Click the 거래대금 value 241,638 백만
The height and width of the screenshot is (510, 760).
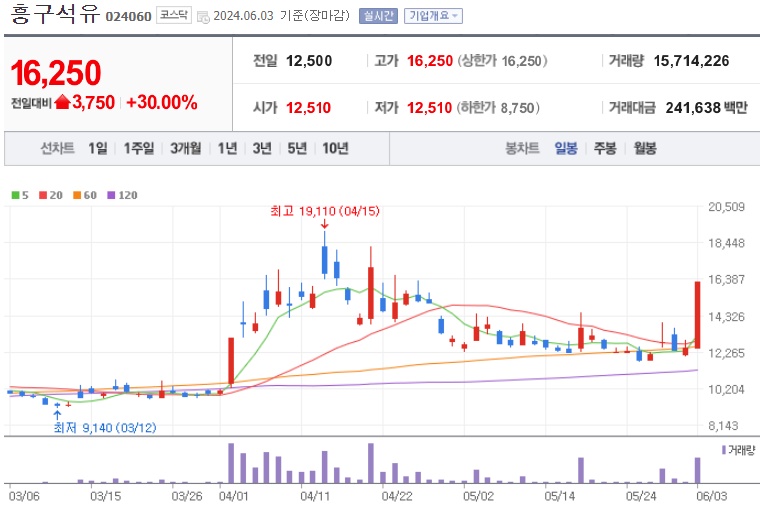tap(707, 107)
